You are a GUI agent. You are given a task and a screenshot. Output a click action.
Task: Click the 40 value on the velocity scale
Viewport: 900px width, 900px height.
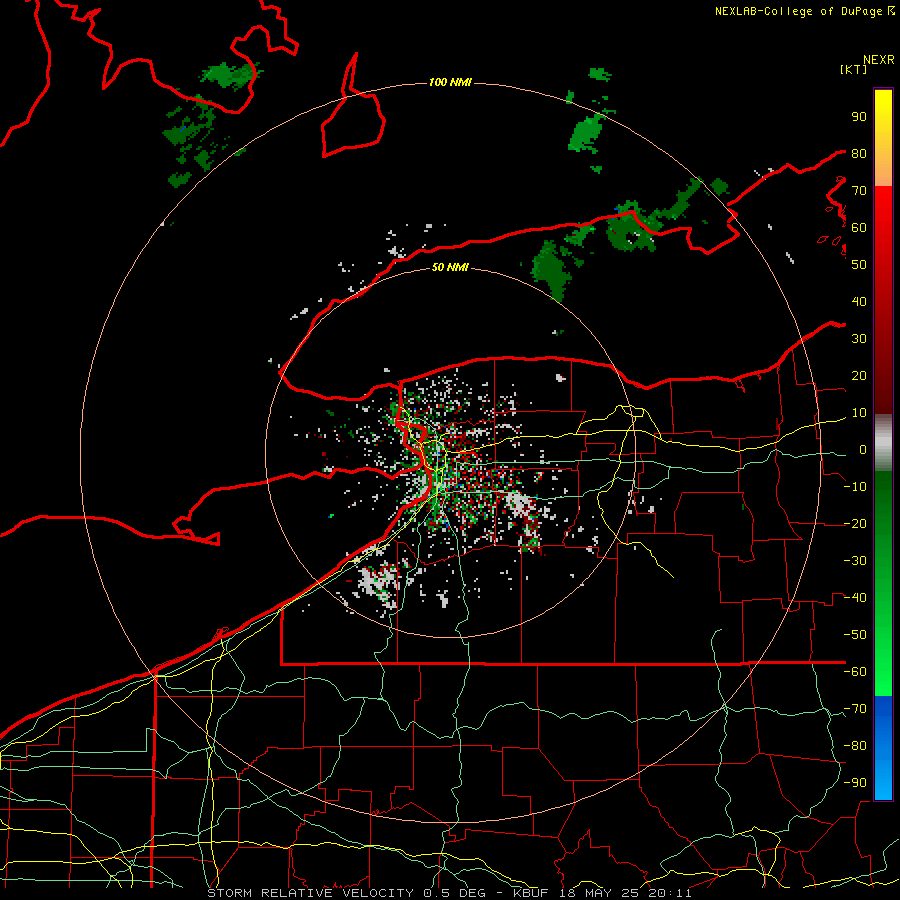click(x=859, y=302)
